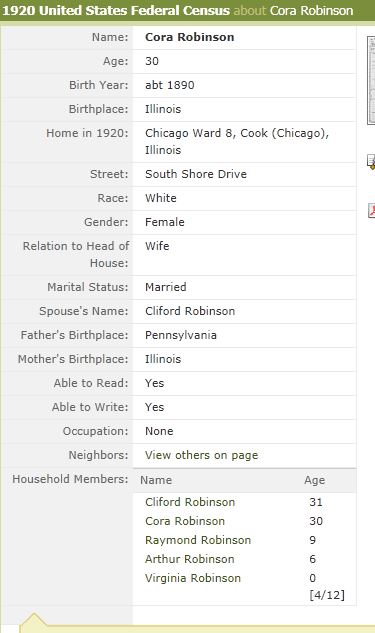Click the 1920 United States Federal Census title

coord(116,10)
